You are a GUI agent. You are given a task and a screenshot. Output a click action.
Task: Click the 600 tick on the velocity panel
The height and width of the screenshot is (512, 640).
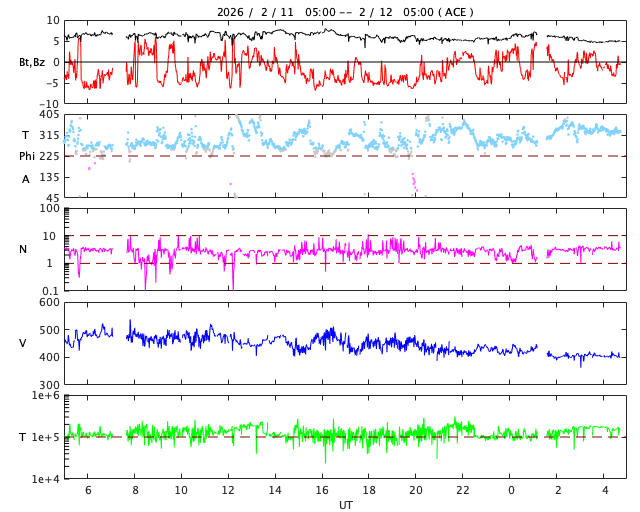(x=49, y=303)
